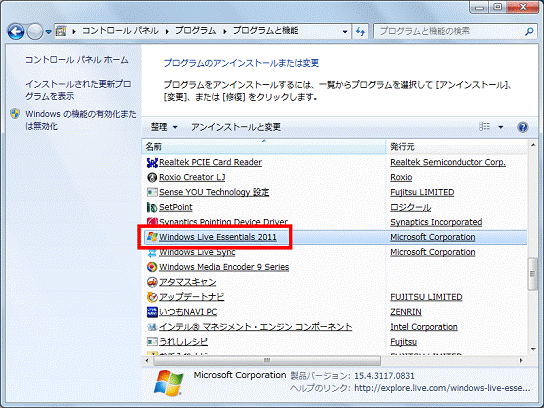Select Sense YOU Technology 設定 entry
Screen dimensions: 544x408
pos(214,192)
